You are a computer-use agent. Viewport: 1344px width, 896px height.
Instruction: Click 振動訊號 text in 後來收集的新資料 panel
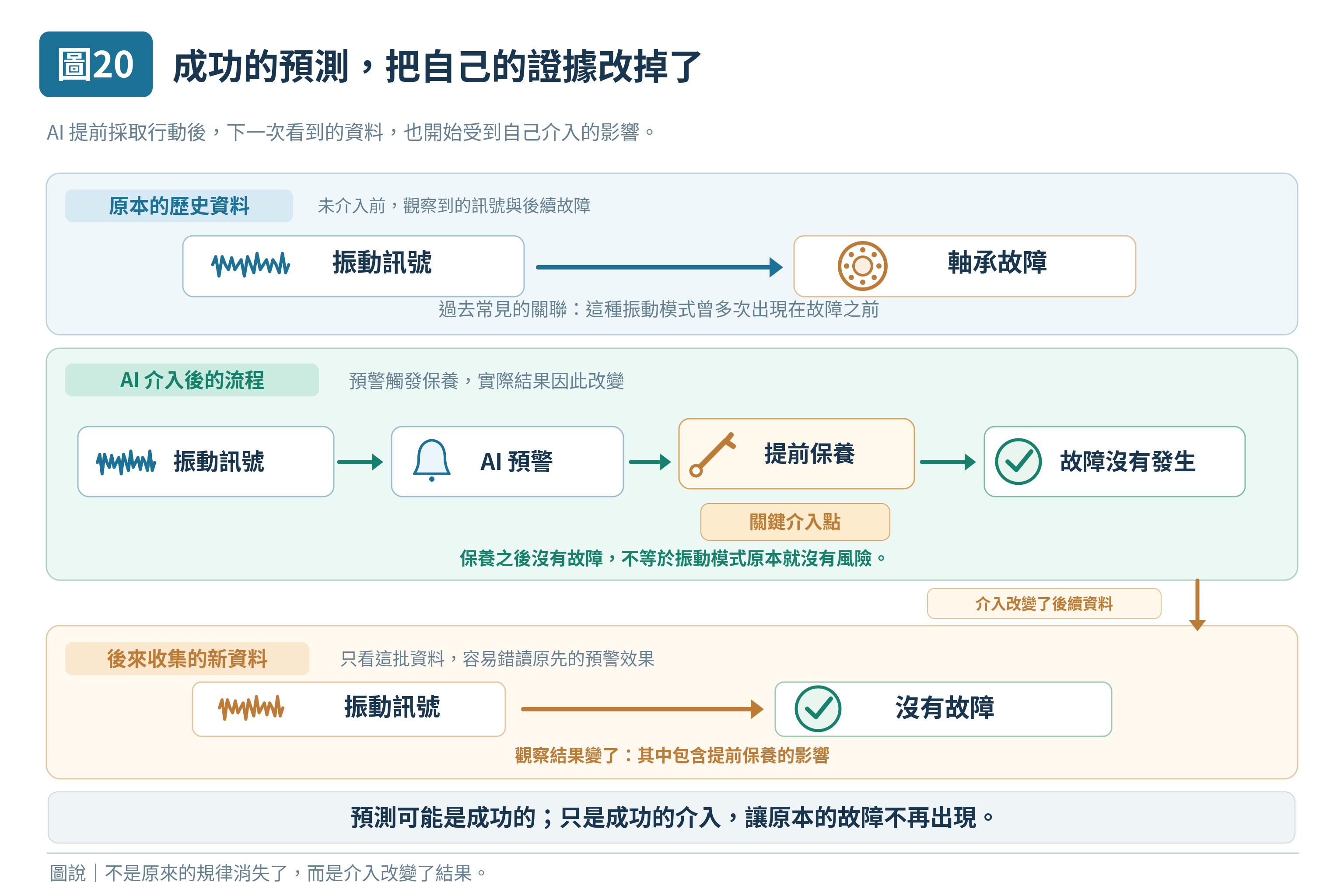392,707
